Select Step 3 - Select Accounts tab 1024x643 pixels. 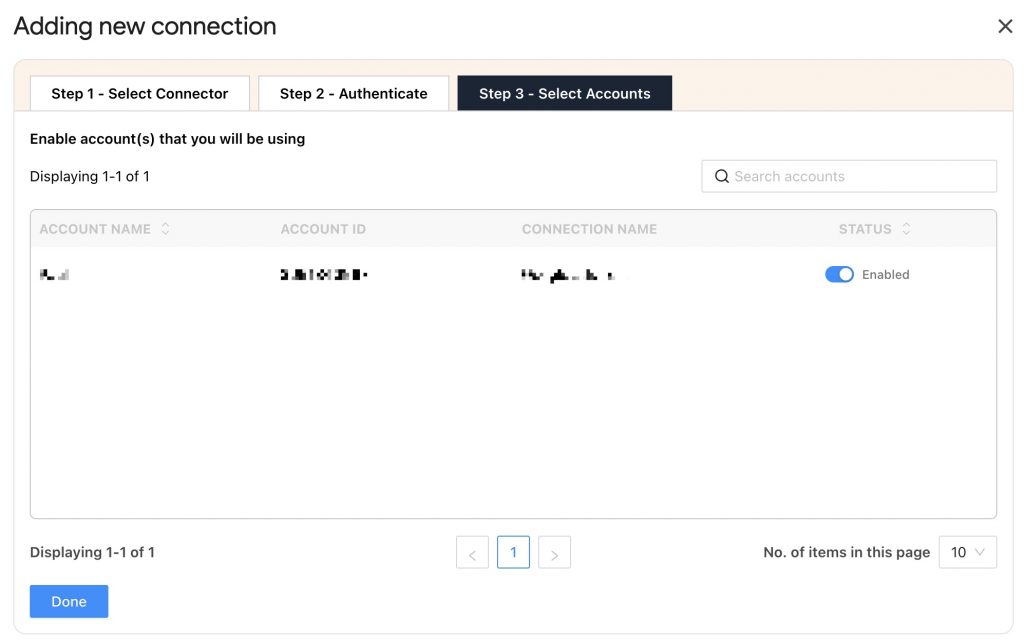564,93
